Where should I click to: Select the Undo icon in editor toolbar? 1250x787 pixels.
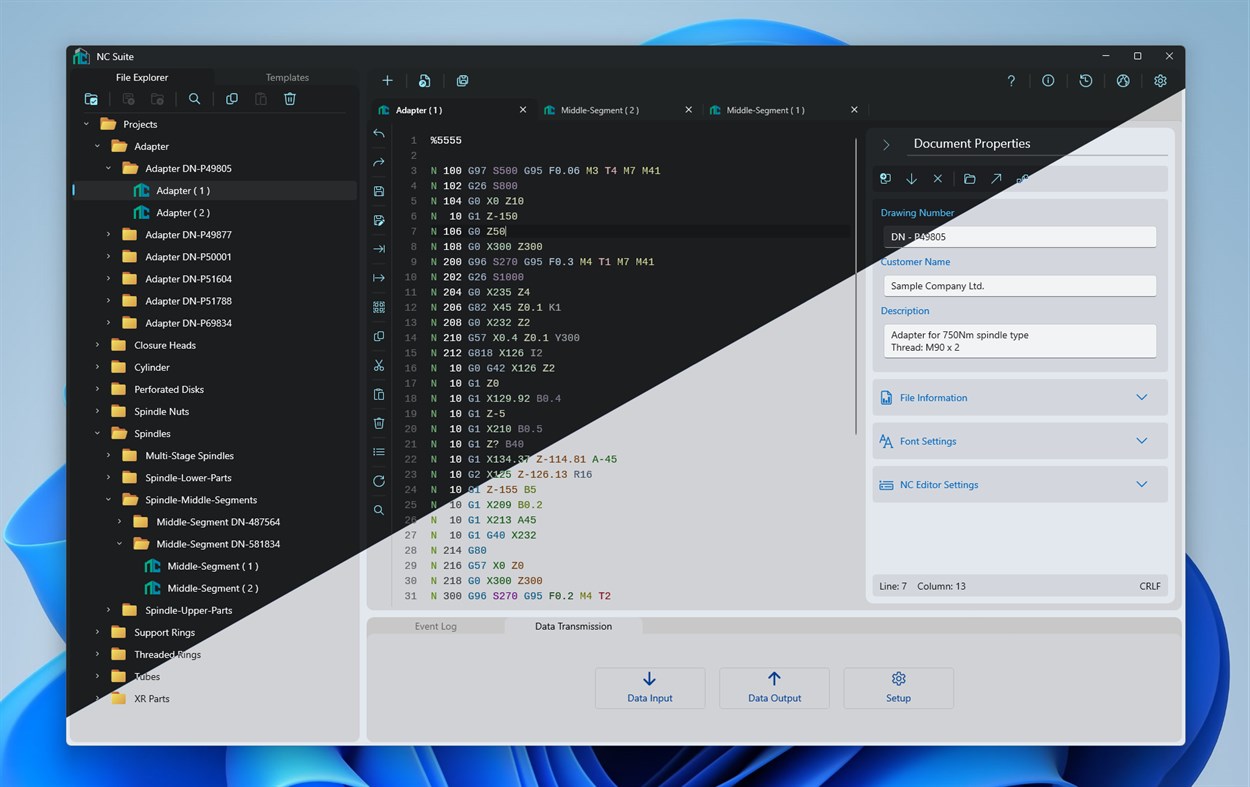click(x=379, y=133)
